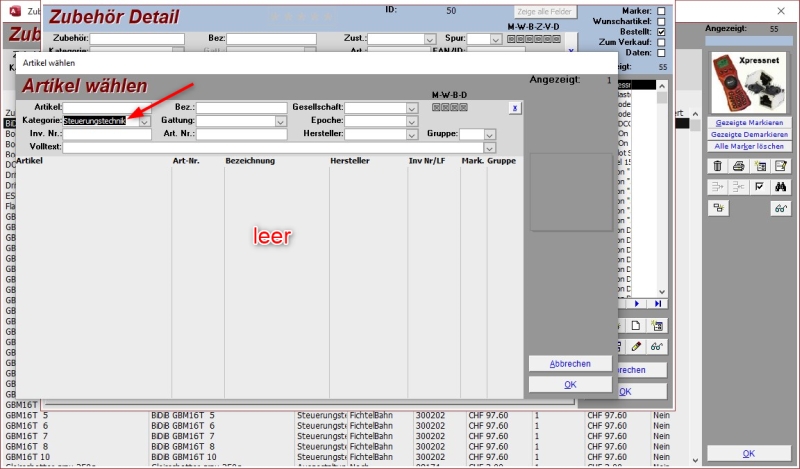Clear filters with blue x in Artikel wählen

pos(515,108)
